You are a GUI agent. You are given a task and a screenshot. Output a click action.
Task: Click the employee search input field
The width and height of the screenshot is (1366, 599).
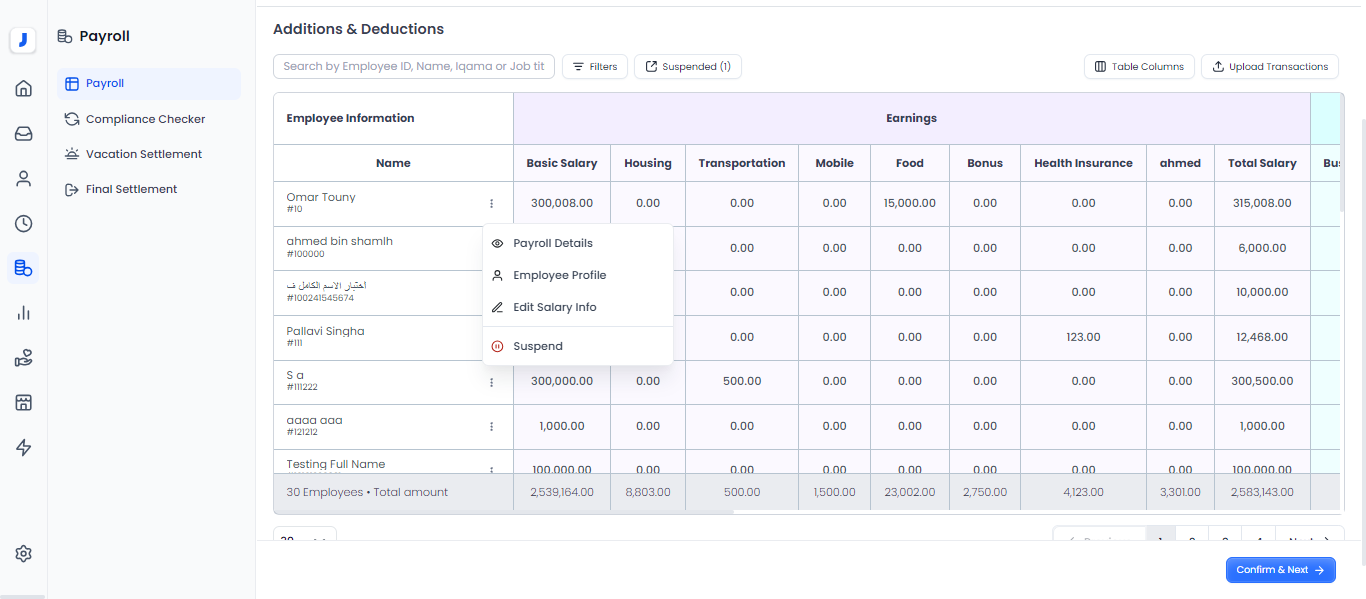[x=413, y=67]
